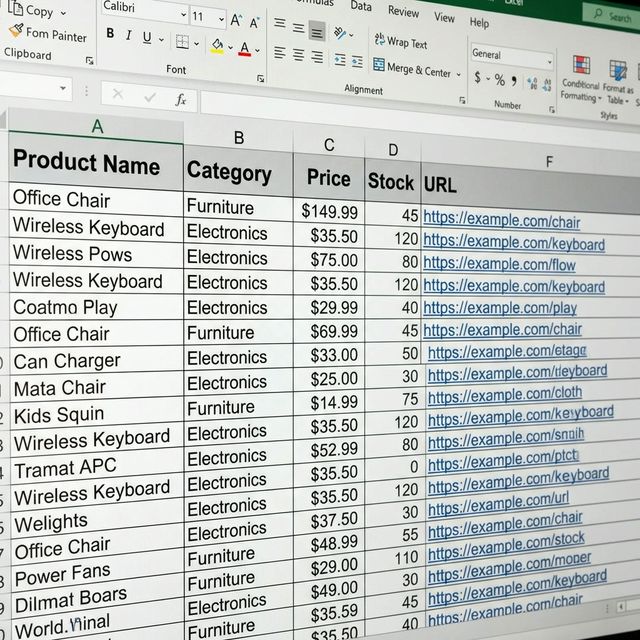Apply the red Font Color

[244, 49]
